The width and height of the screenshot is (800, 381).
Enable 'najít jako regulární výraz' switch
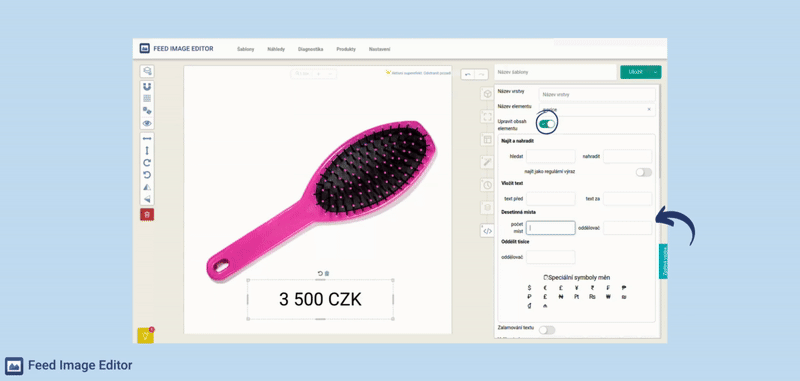pyautogui.click(x=643, y=172)
